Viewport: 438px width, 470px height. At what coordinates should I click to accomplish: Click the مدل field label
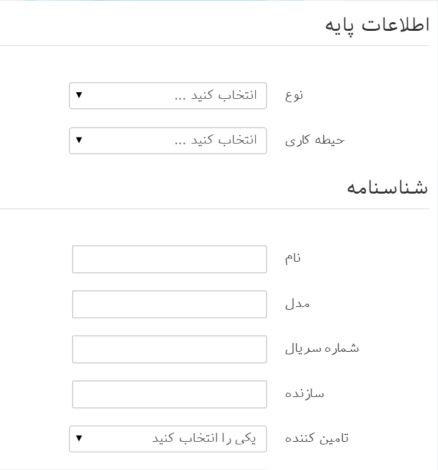297,304
